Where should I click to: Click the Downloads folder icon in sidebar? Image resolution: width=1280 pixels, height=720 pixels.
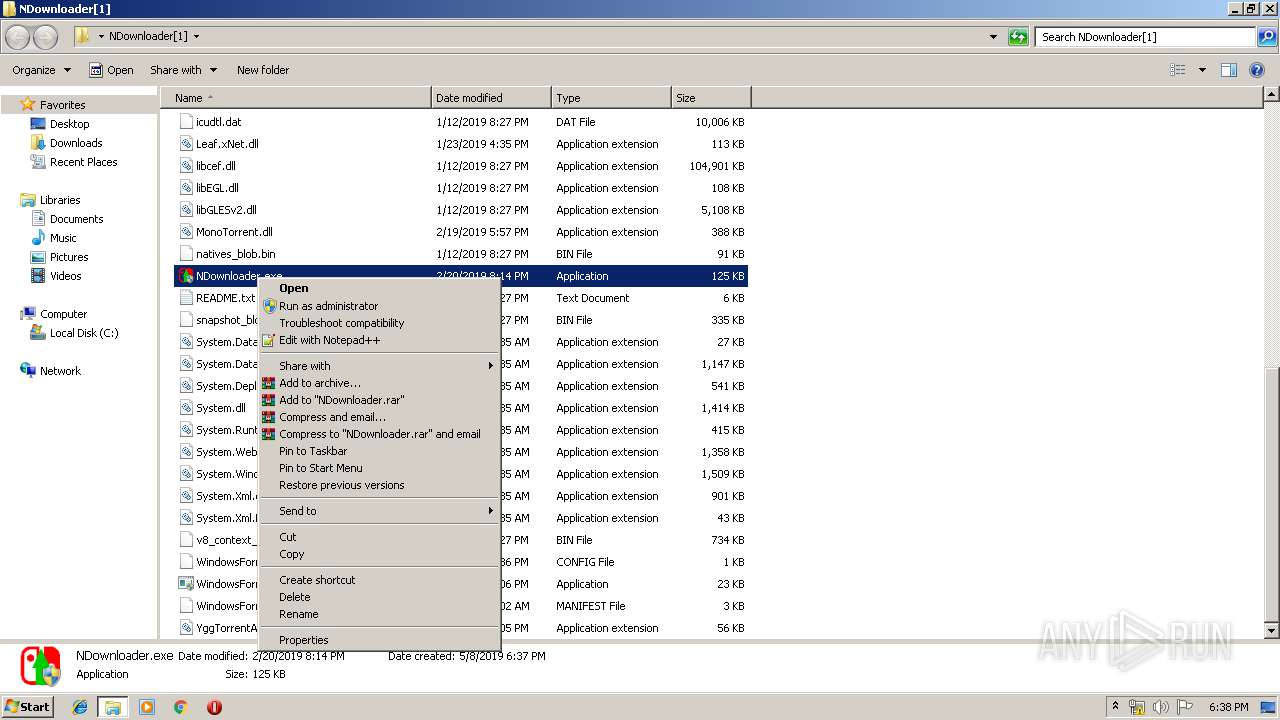[38, 143]
